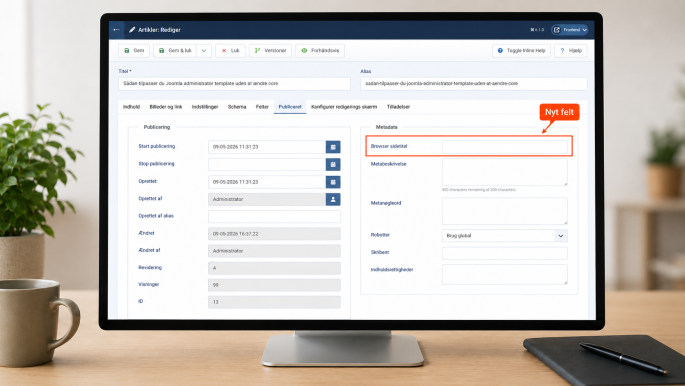Click the eye icon on Forhåndsvis
Screen dimensions: 685x386
click(304, 51)
